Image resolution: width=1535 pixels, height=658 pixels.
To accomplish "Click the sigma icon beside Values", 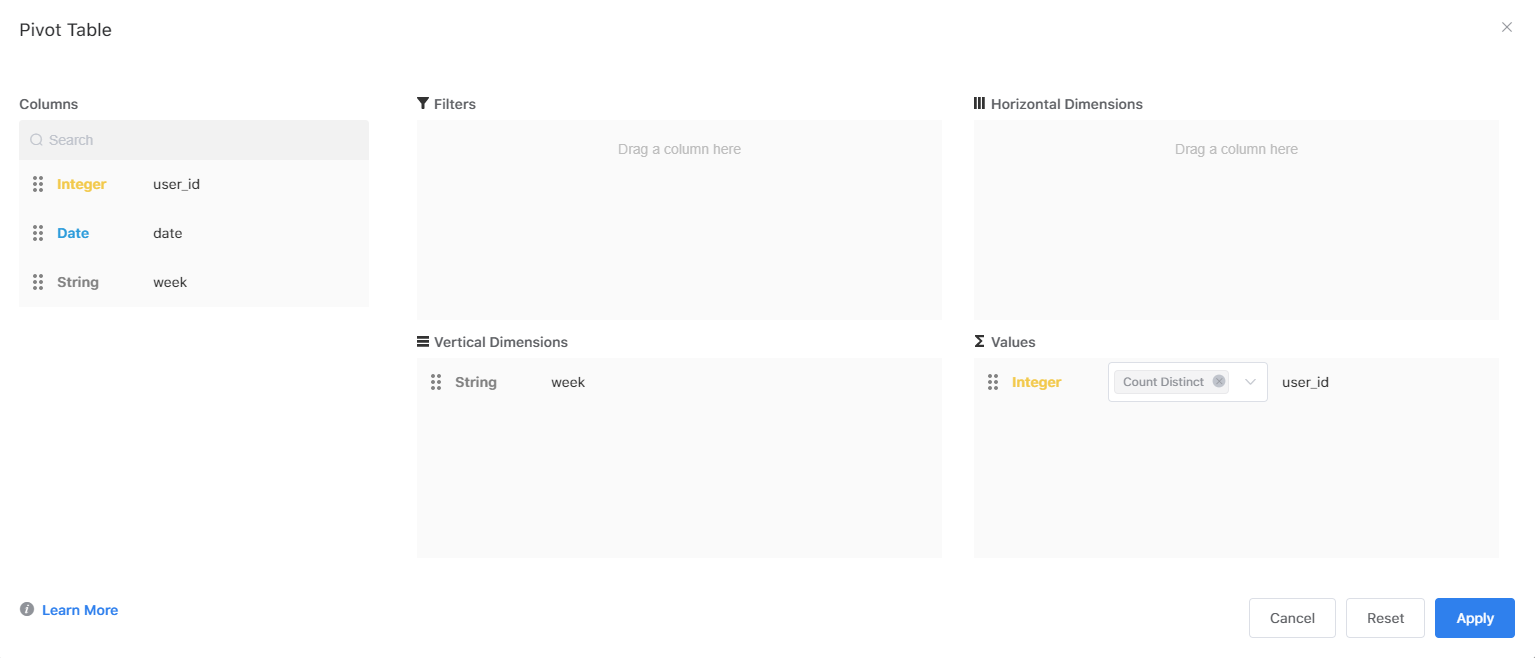I will 978,341.
